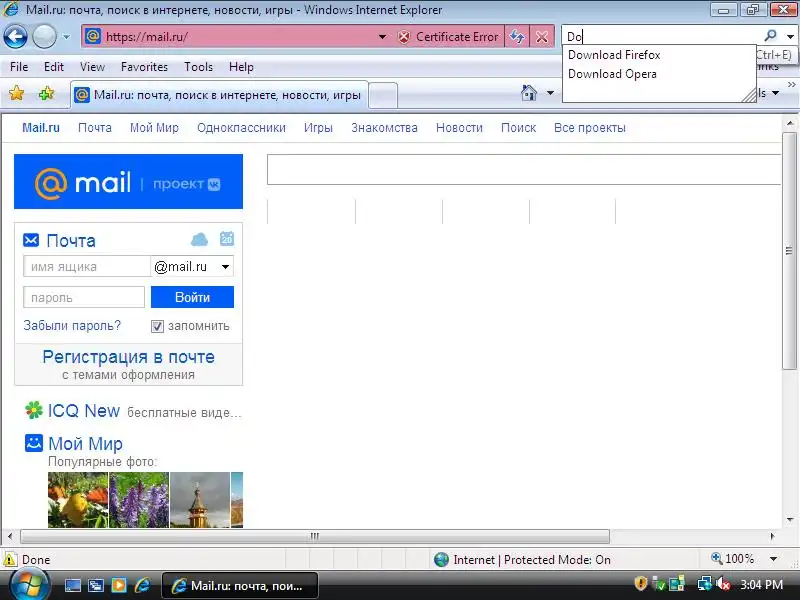
Task: Click the browser Back arrow button
Action: coord(15,37)
